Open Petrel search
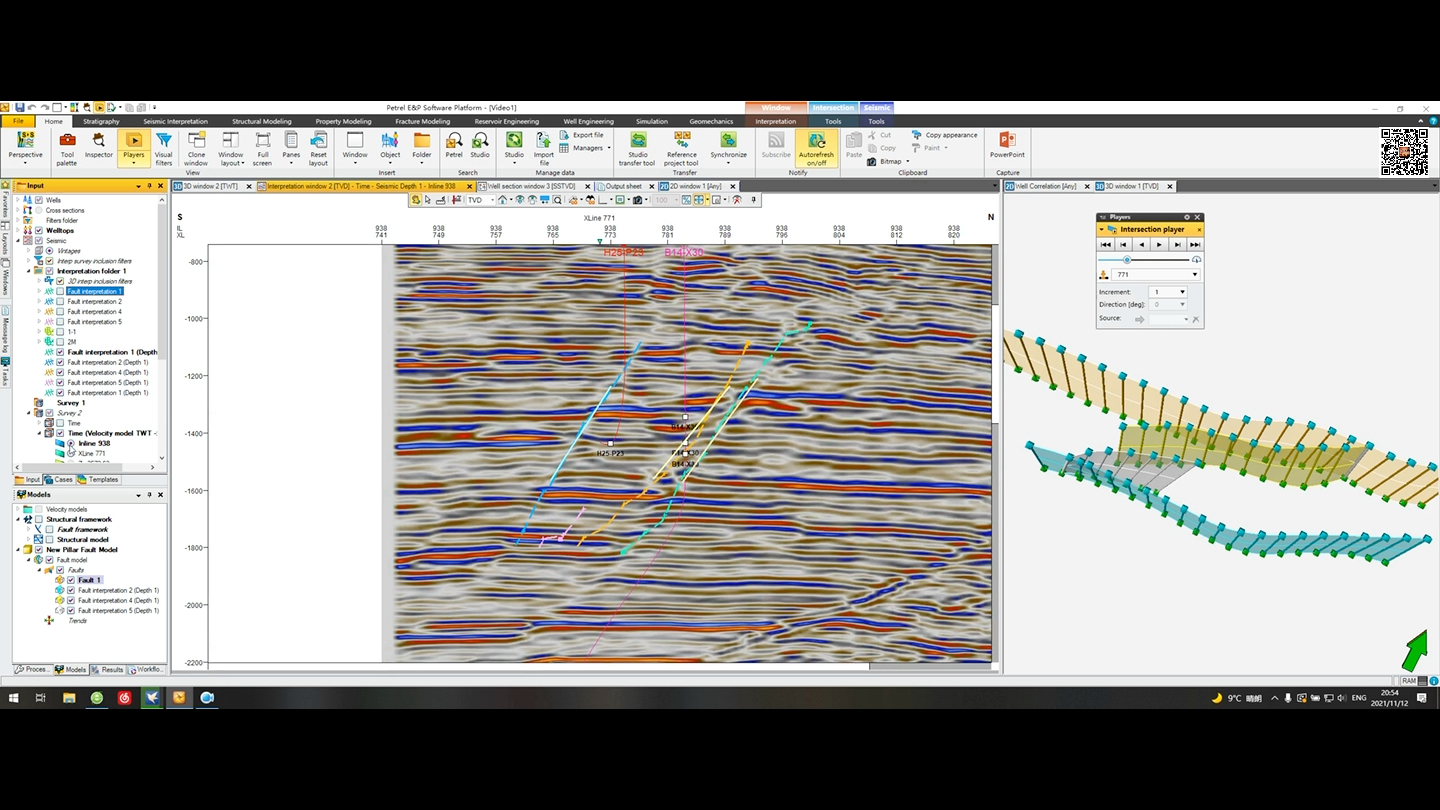Screen dimensions: 1440x810 click(x=454, y=145)
